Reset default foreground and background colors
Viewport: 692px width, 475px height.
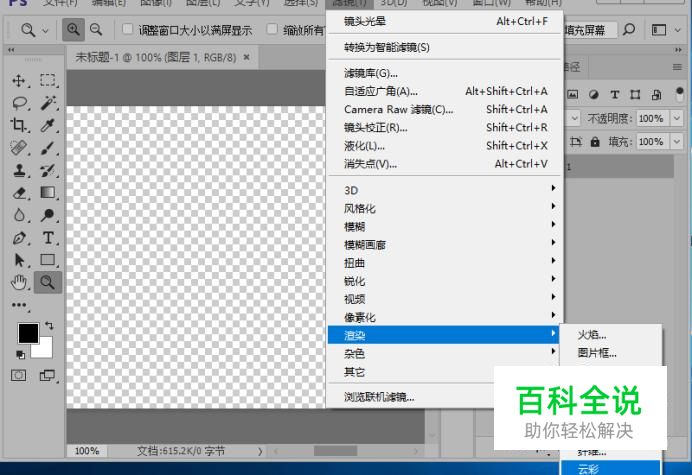20,354
